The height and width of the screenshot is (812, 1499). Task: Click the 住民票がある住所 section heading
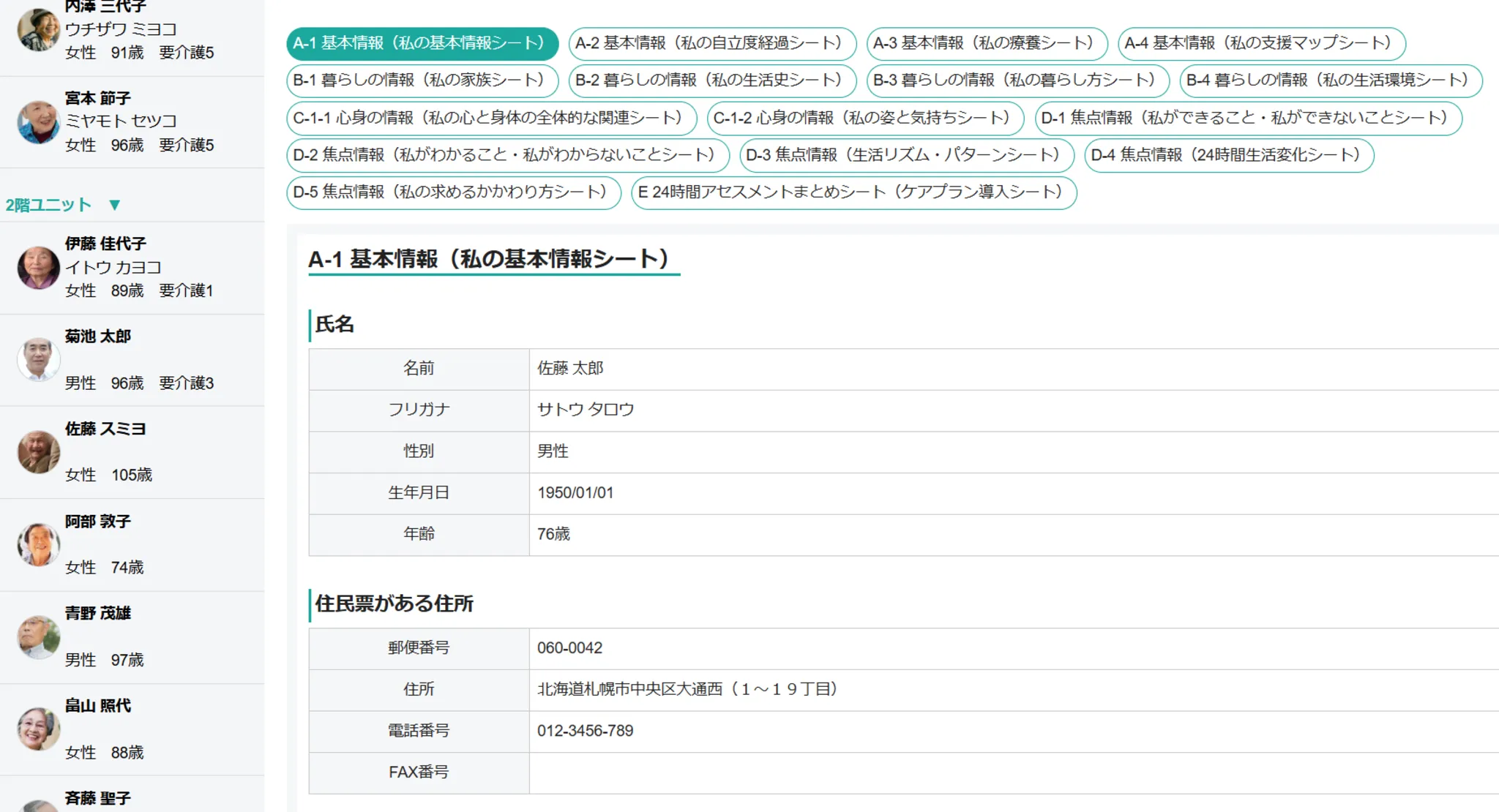point(394,604)
